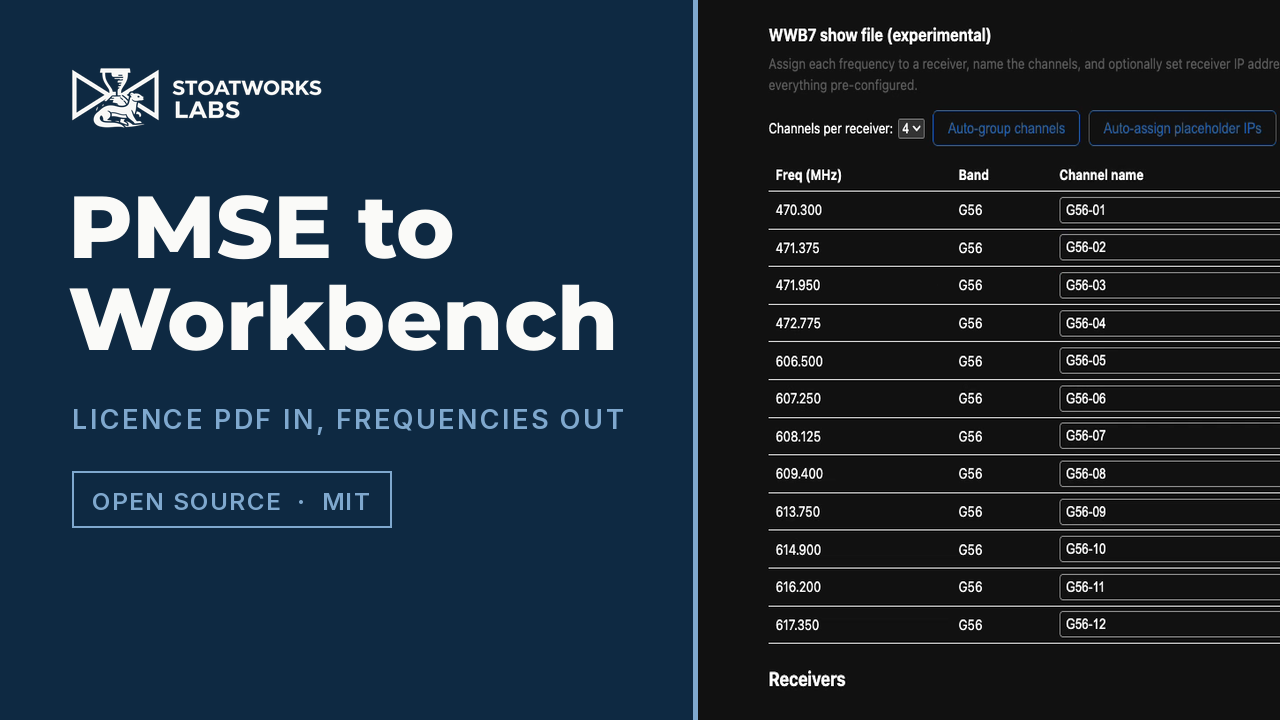Click the 608.125 frequency cell

click(798, 436)
